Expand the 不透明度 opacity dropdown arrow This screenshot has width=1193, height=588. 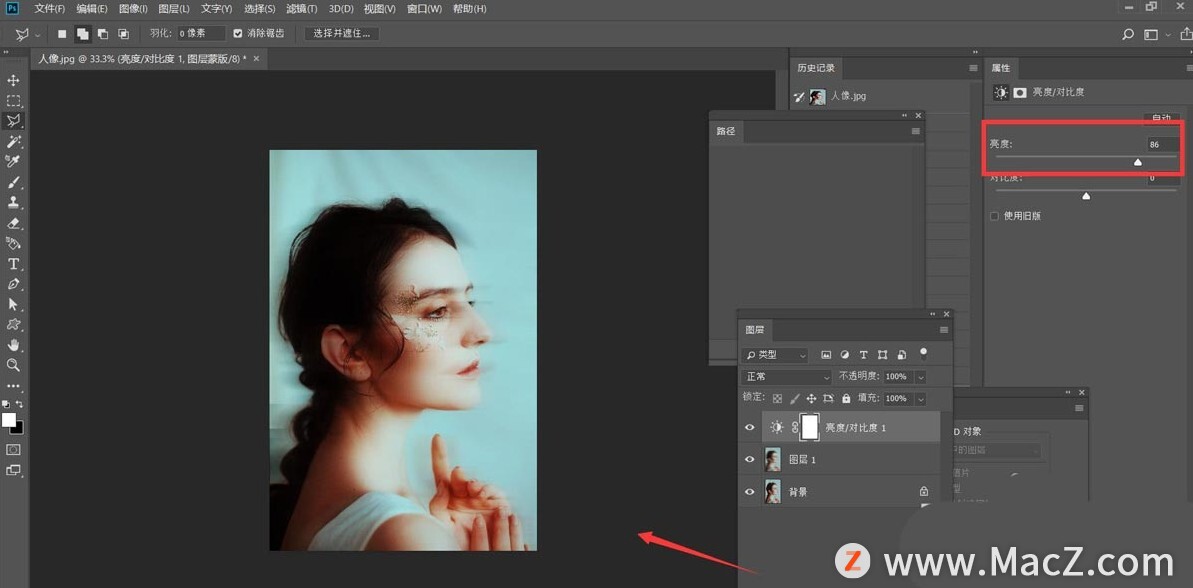coord(920,377)
